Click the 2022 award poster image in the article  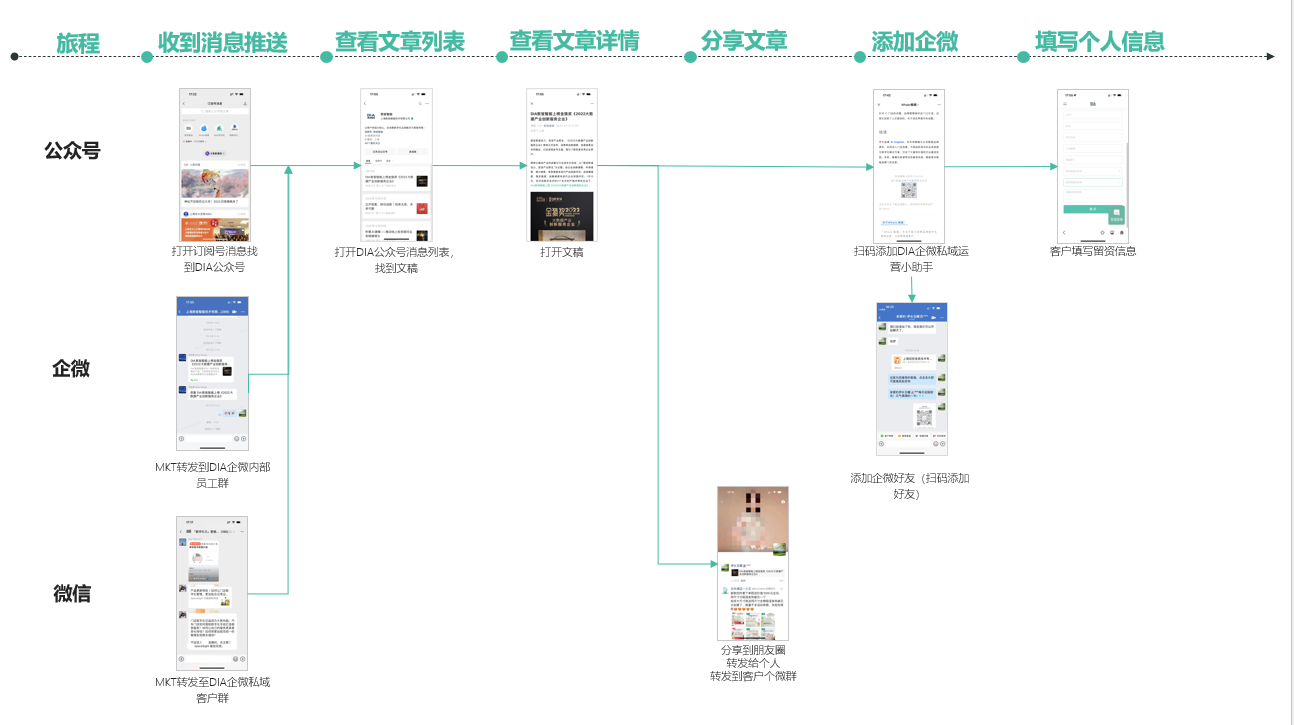[562, 216]
